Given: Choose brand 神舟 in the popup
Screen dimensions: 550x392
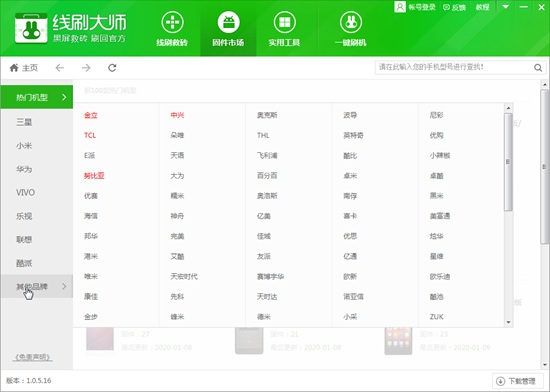Looking at the screenshot, I should (x=177, y=216).
